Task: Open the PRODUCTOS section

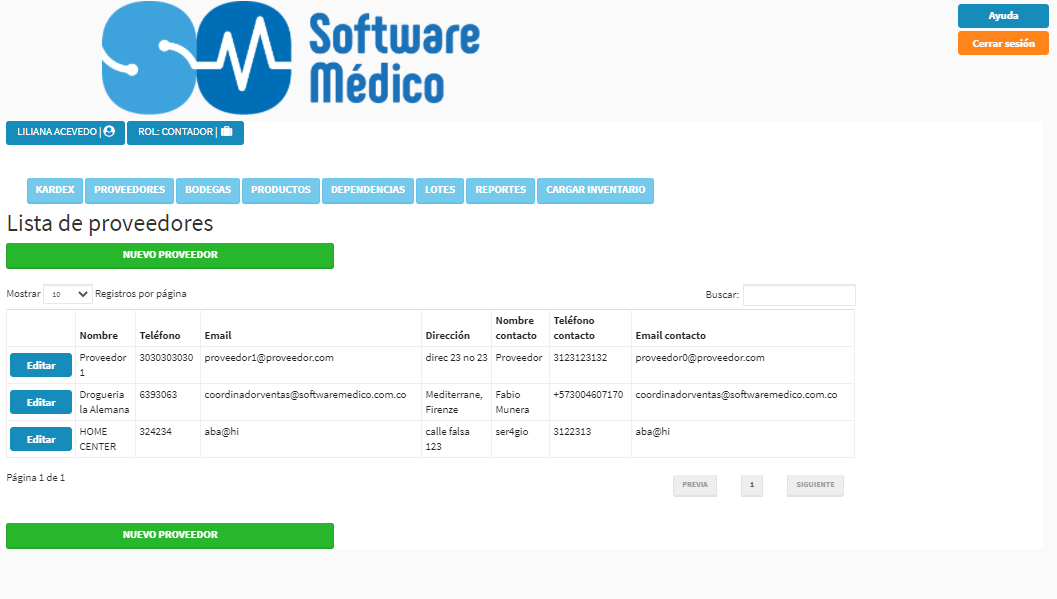Action: 280,190
